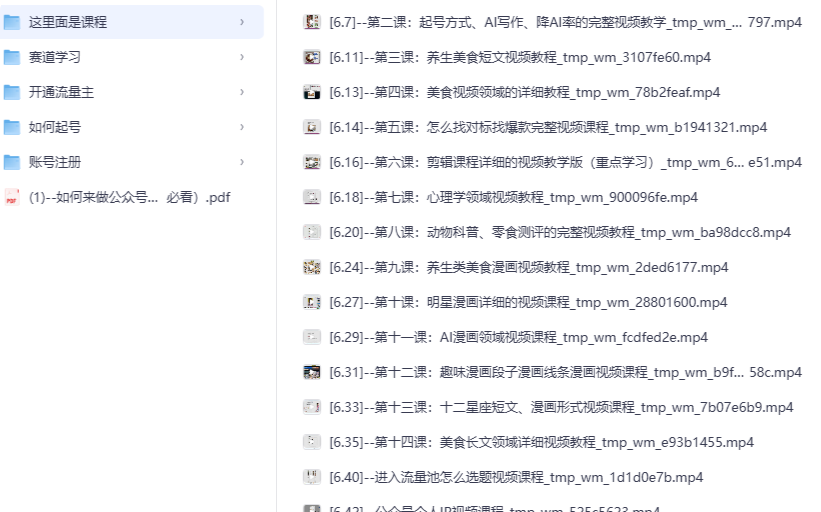821x512 pixels.
Task: Expand chevron of 这里面是课程 folder
Action: tap(242, 22)
